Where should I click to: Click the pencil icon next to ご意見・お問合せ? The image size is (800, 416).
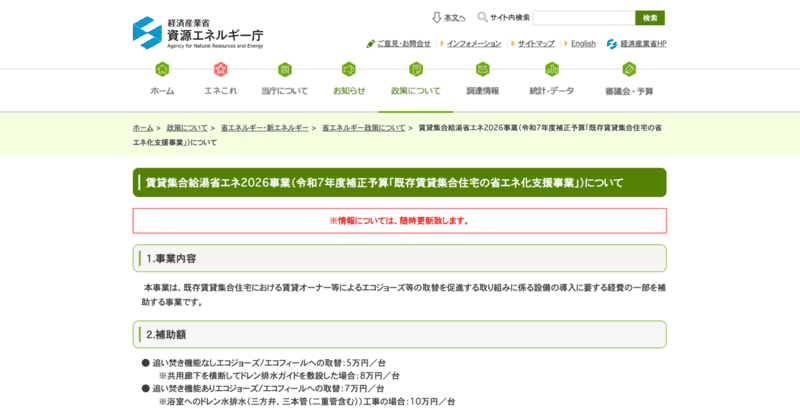[x=371, y=44]
